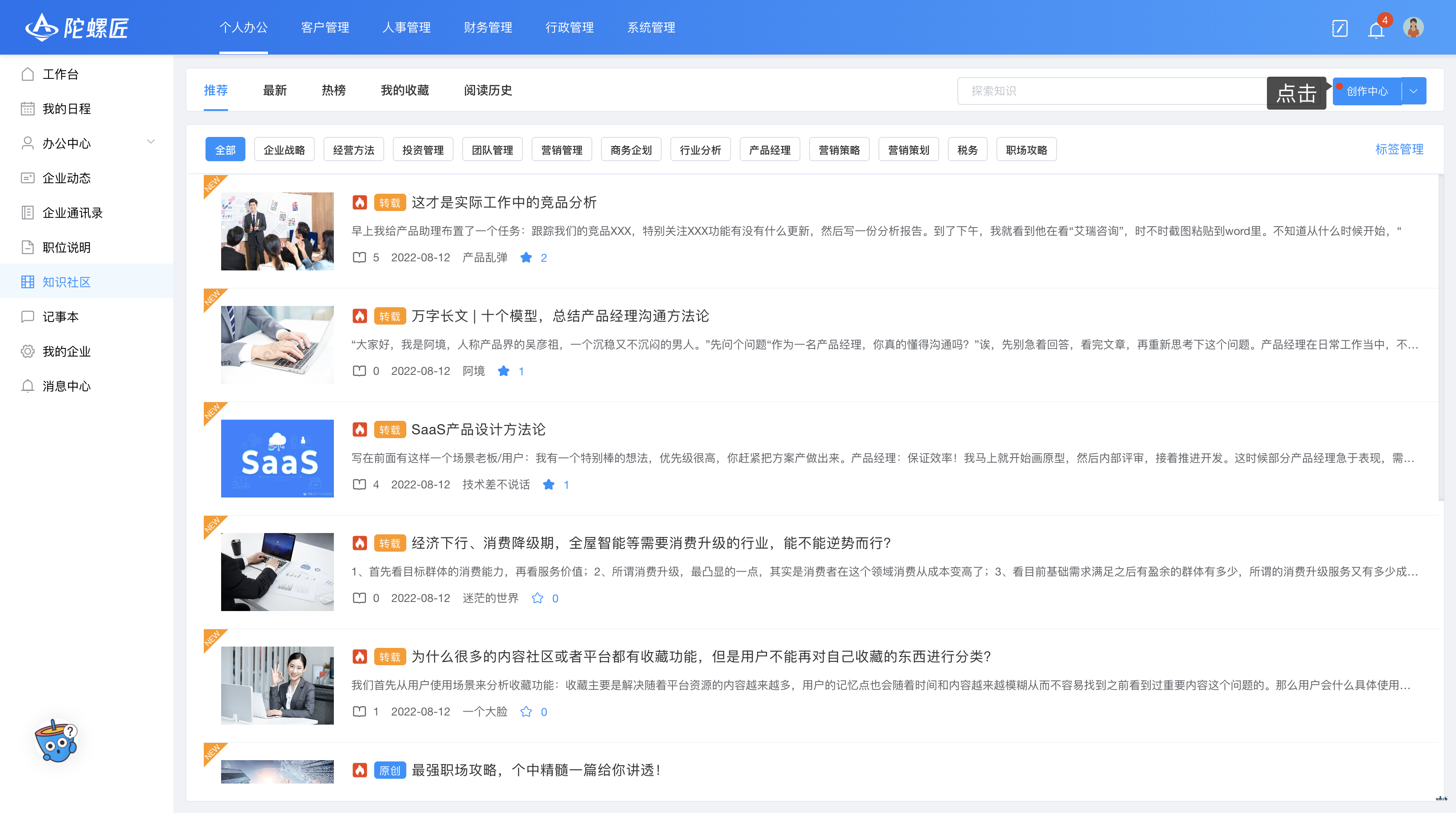
Task: Open 系统管理 top menu
Action: click(651, 27)
